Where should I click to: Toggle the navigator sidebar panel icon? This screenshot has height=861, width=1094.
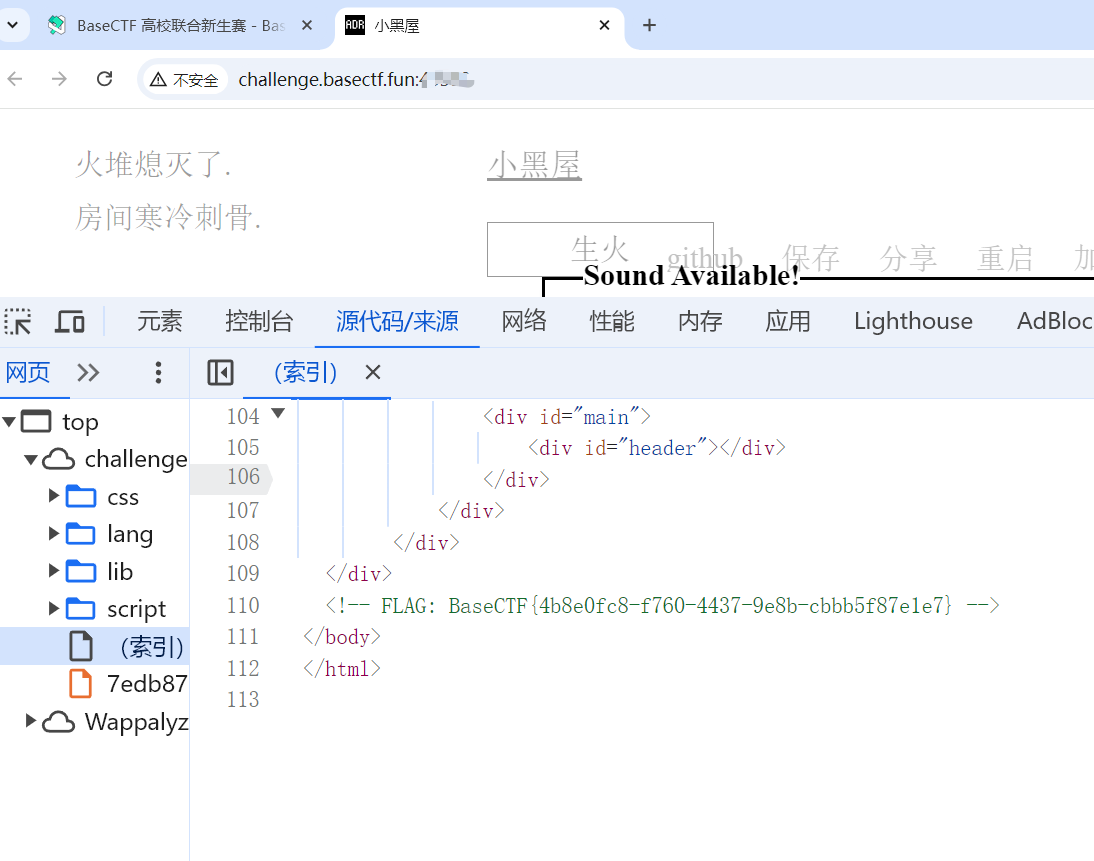click(x=220, y=373)
